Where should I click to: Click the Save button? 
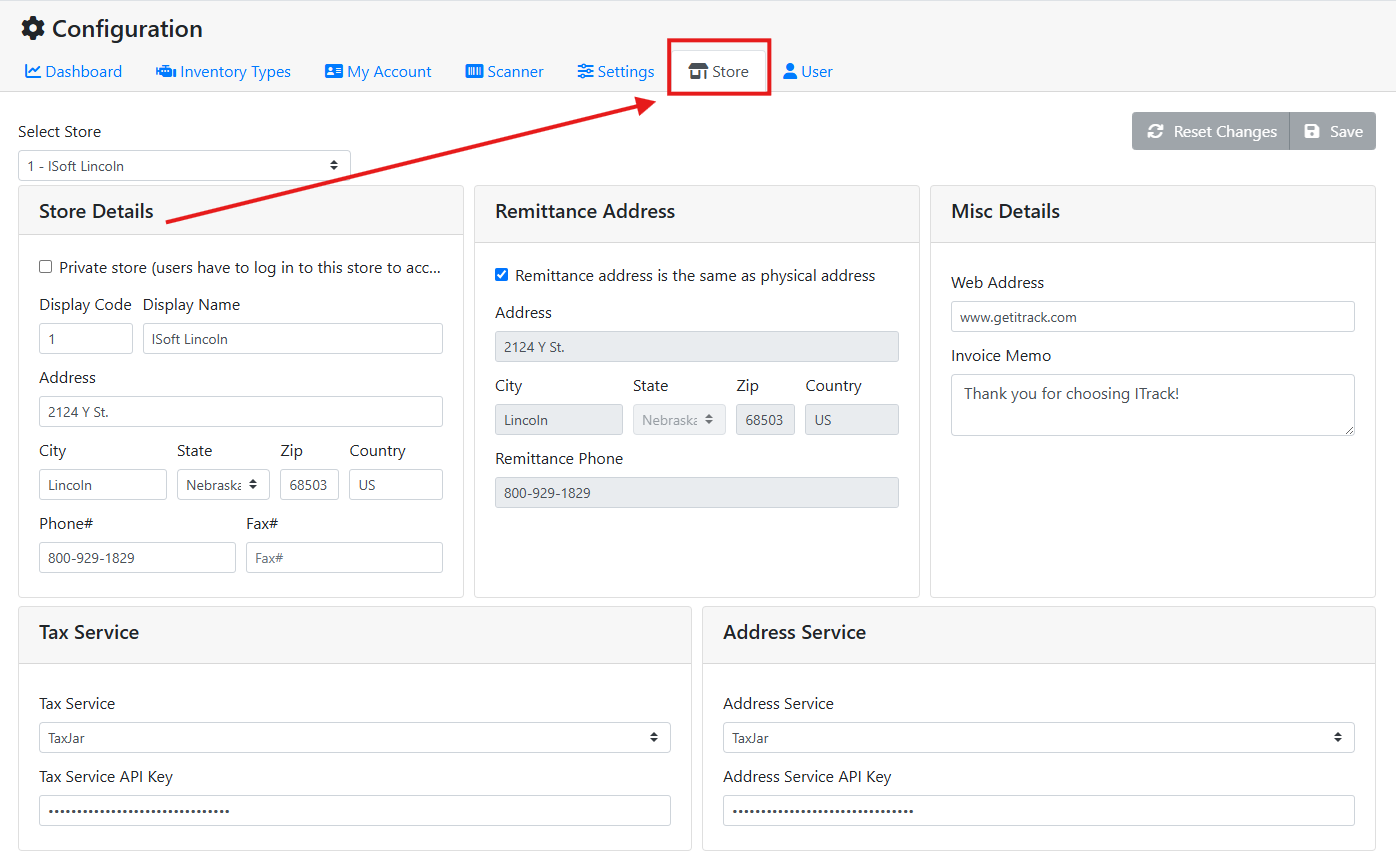(x=1333, y=132)
